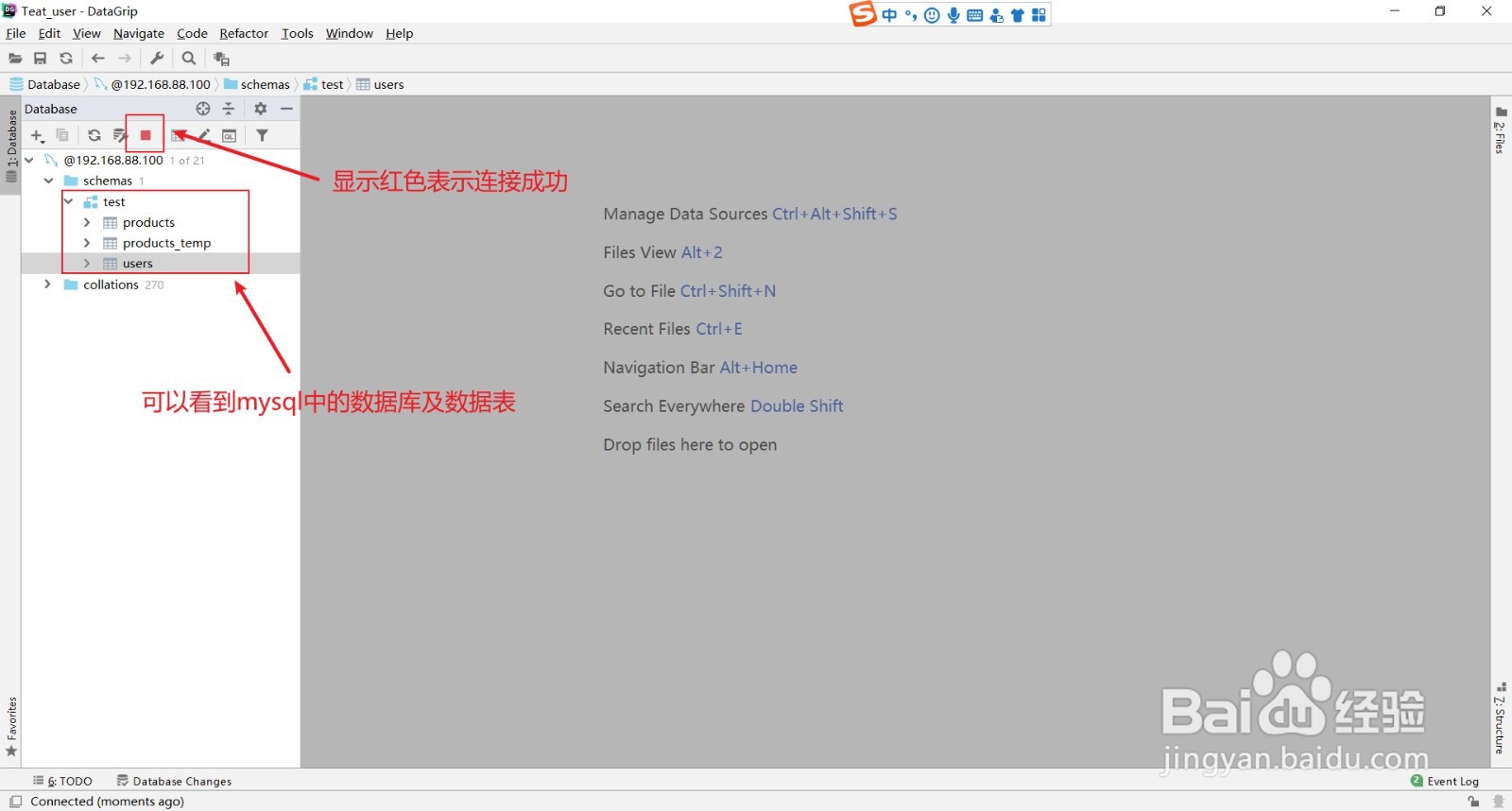
Task: Collapse the test schema node
Action: tap(68, 201)
